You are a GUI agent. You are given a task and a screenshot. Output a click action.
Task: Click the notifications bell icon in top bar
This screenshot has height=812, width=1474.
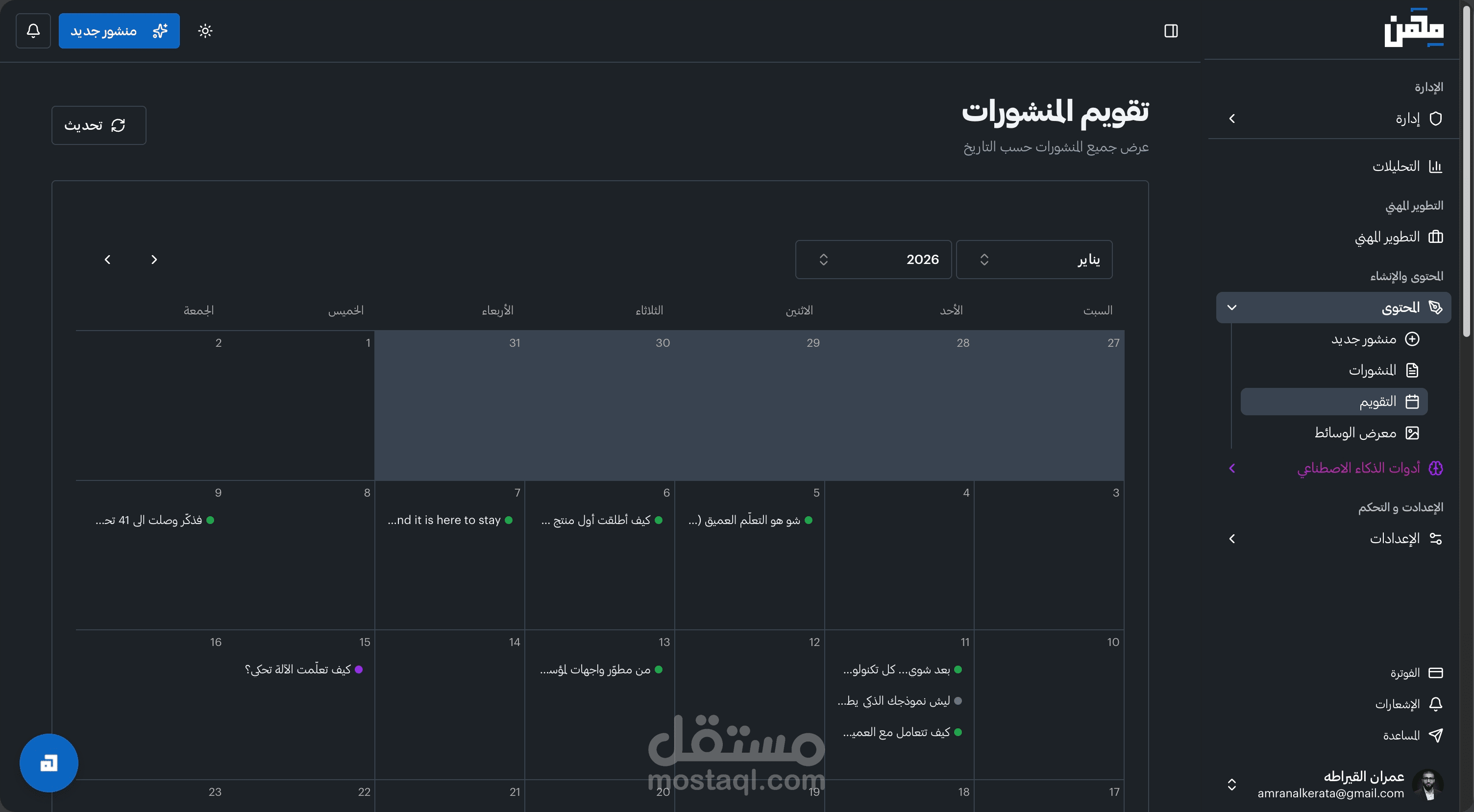pyautogui.click(x=33, y=31)
